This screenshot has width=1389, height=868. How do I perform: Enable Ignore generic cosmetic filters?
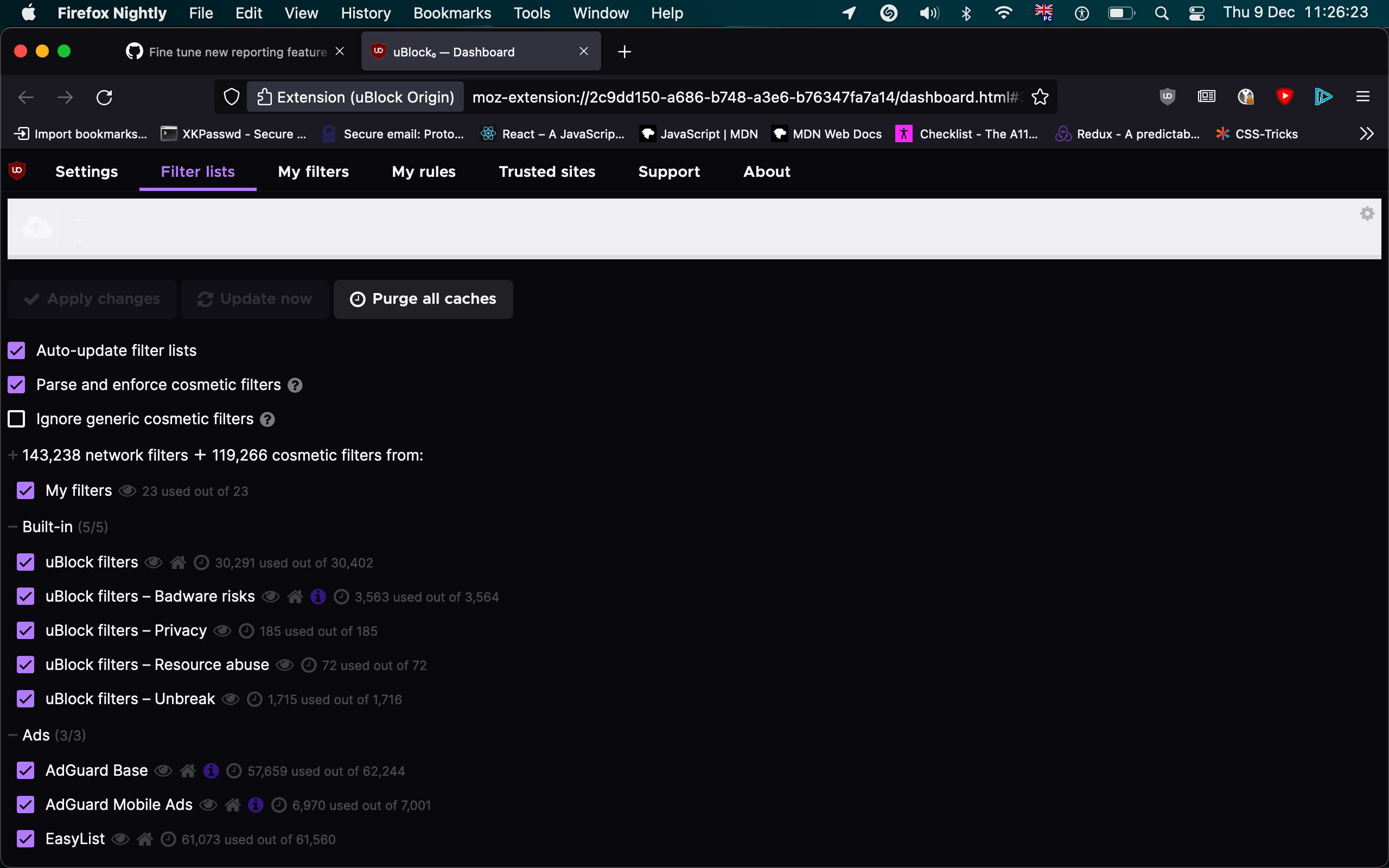click(x=16, y=418)
